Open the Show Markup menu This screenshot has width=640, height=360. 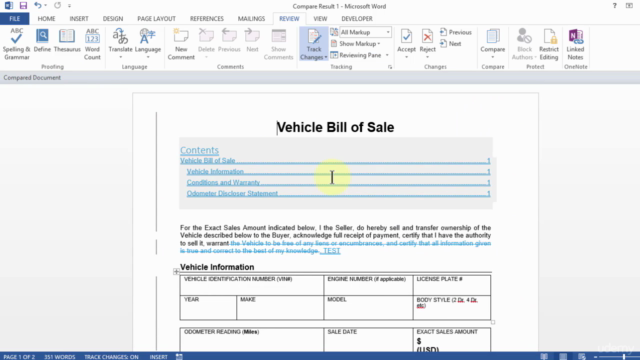coord(356,44)
